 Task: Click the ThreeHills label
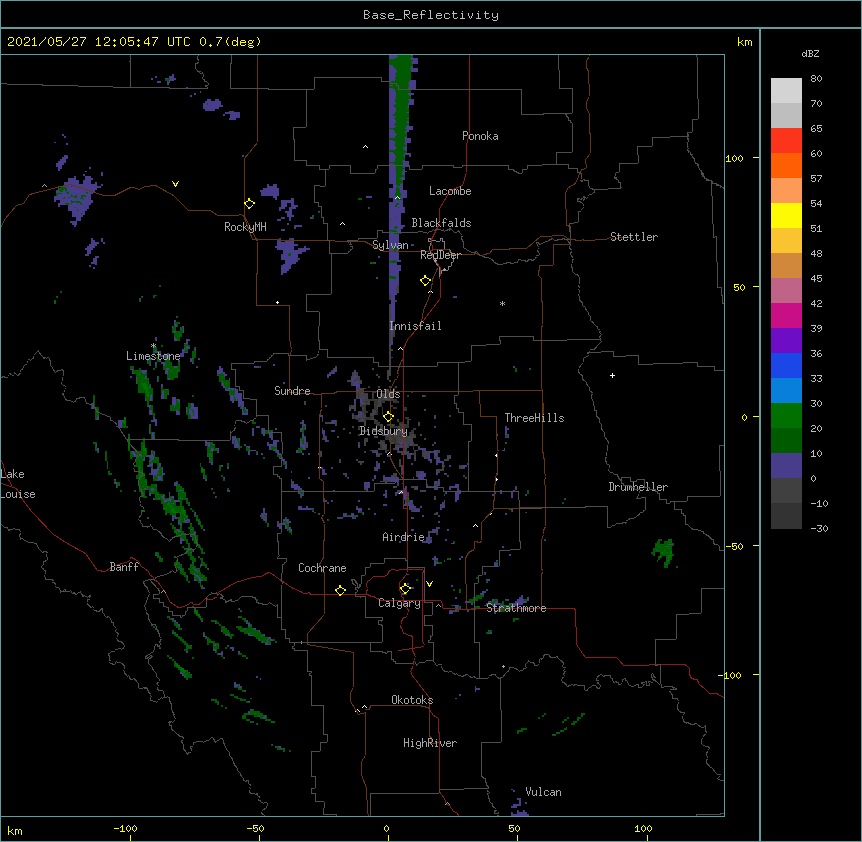click(x=534, y=418)
